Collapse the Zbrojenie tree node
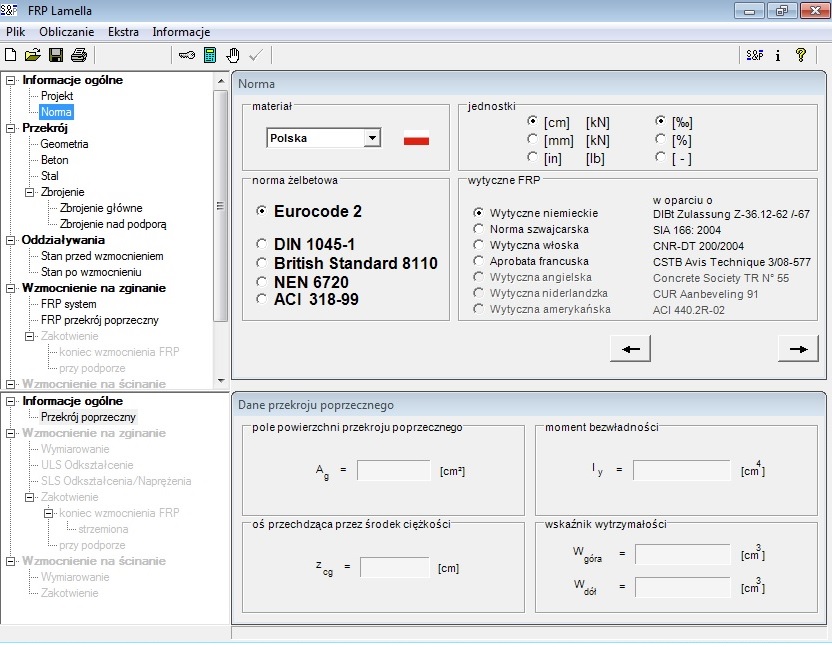The height and width of the screenshot is (647, 832). [30, 192]
